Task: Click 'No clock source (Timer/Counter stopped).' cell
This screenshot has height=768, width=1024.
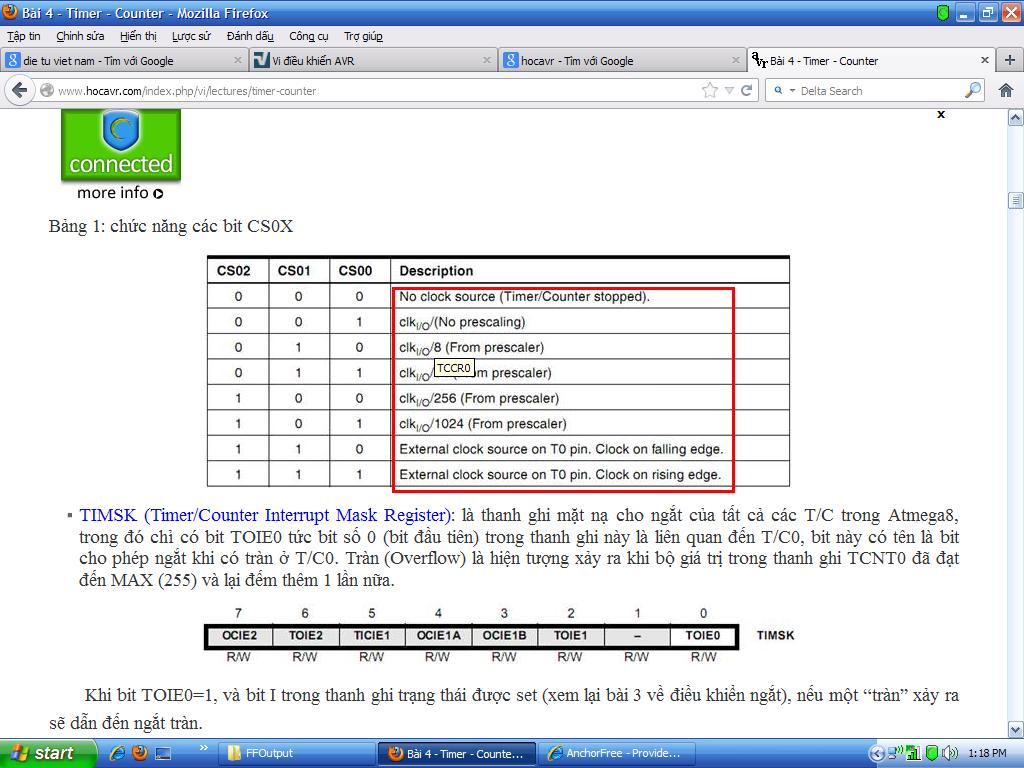Action: [x=524, y=296]
